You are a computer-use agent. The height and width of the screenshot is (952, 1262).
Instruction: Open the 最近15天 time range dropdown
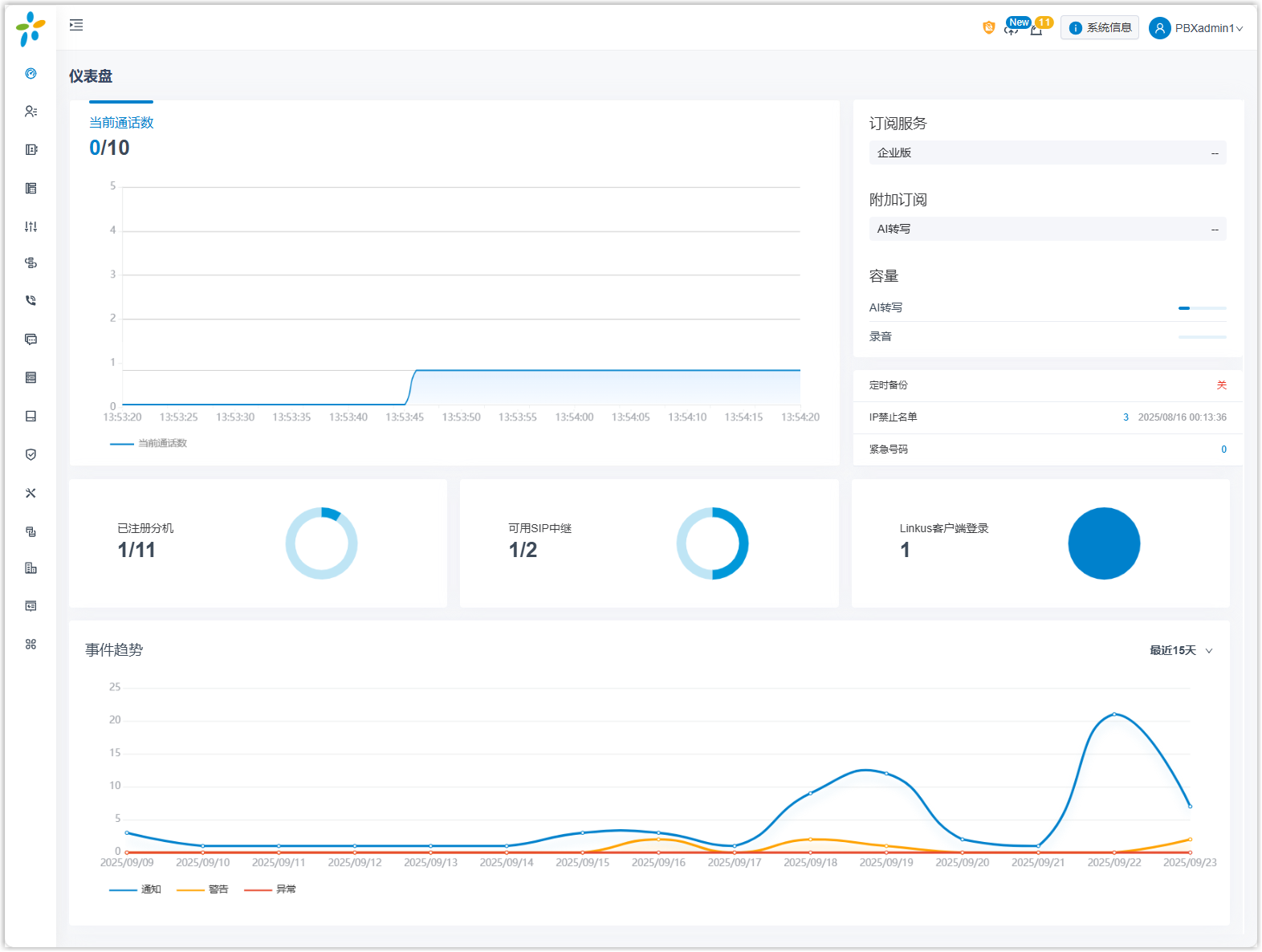(1181, 650)
